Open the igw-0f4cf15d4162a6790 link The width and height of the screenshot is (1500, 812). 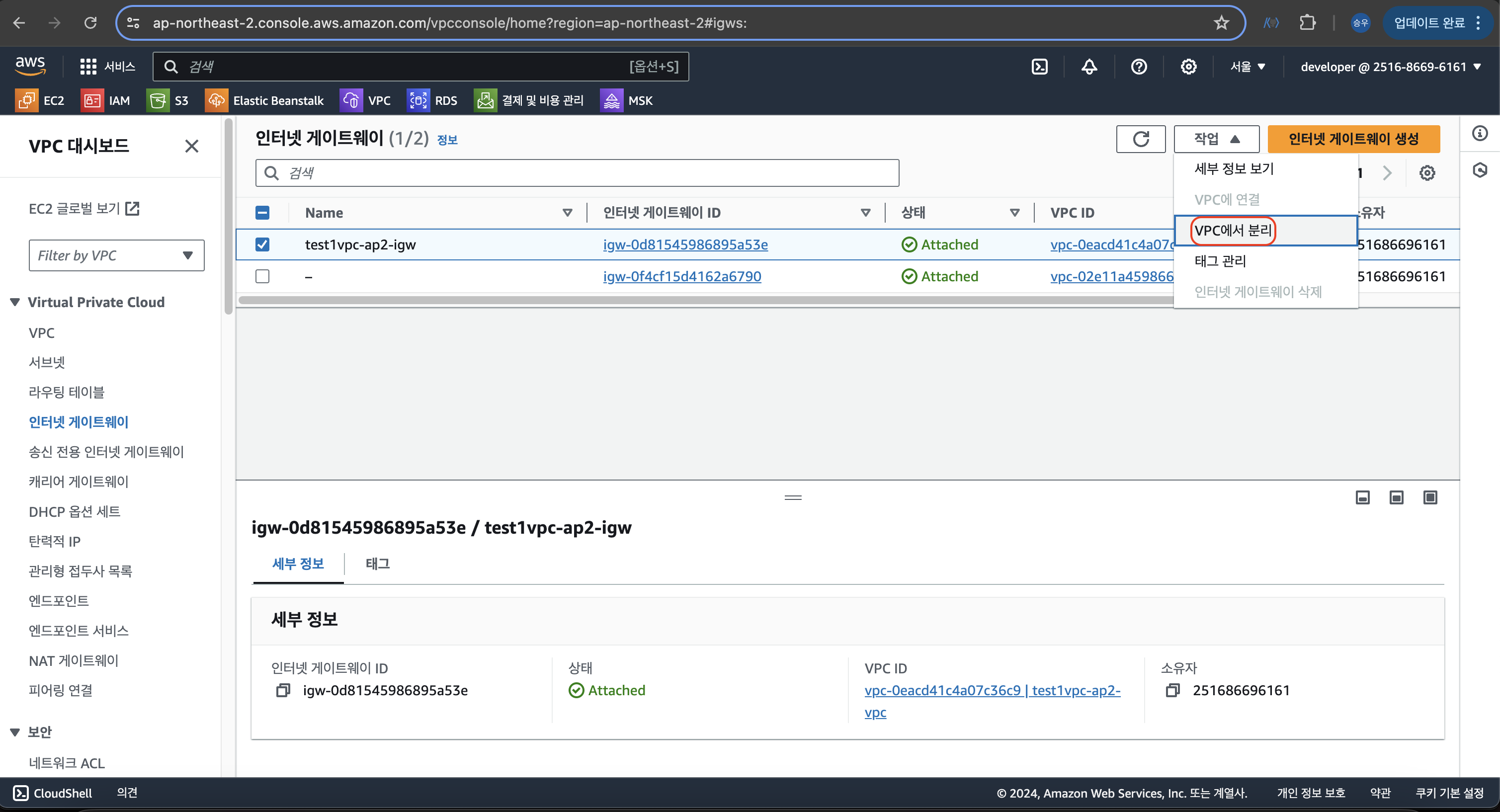tap(682, 276)
